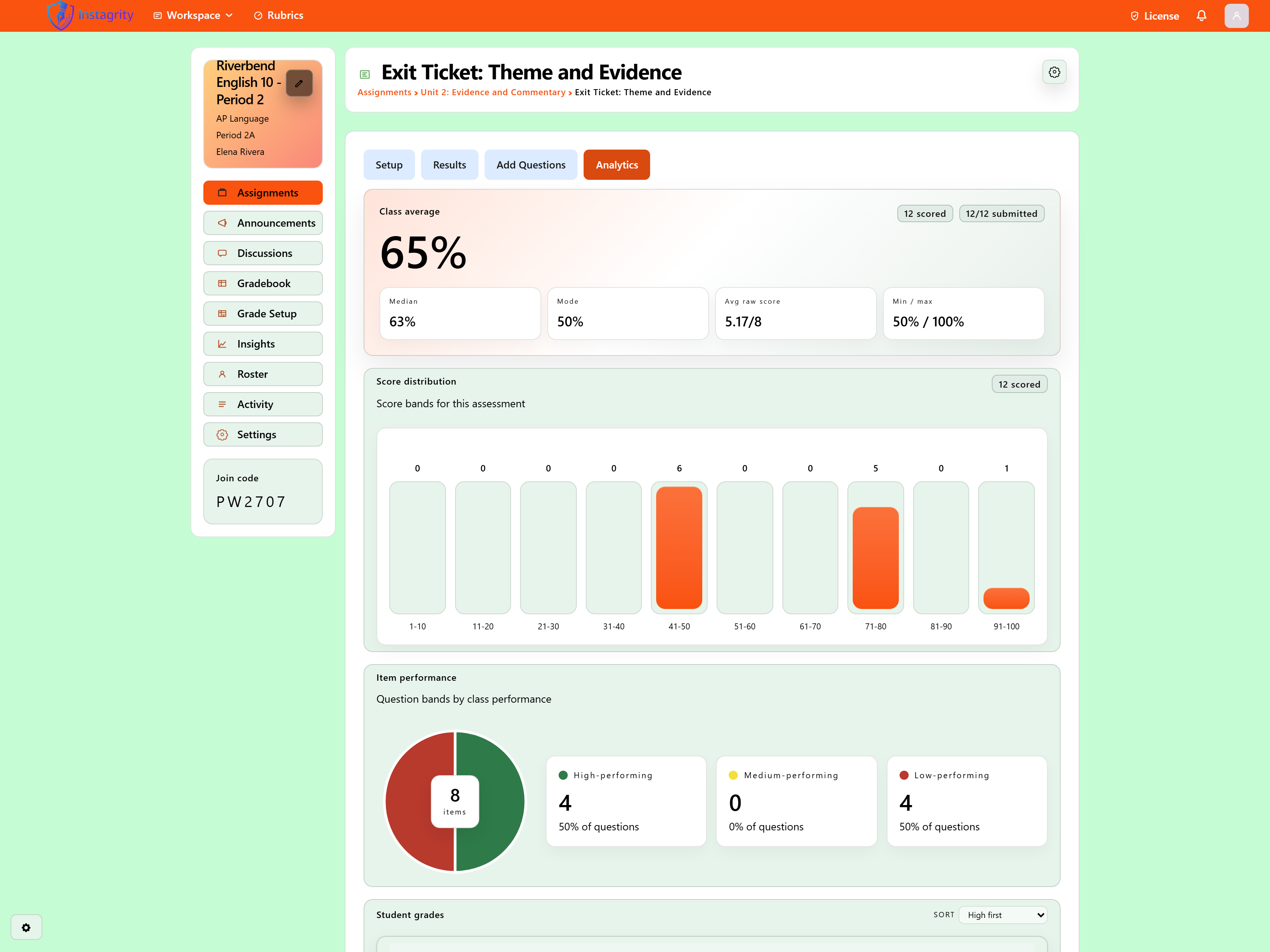Screen dimensions: 1270x952
Task: Click the 8 items donut center label
Action: coord(455,801)
